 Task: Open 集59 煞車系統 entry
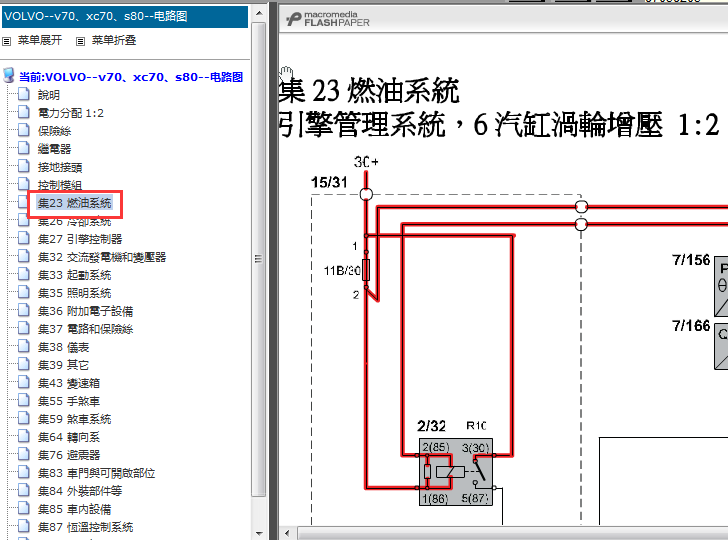(74, 419)
